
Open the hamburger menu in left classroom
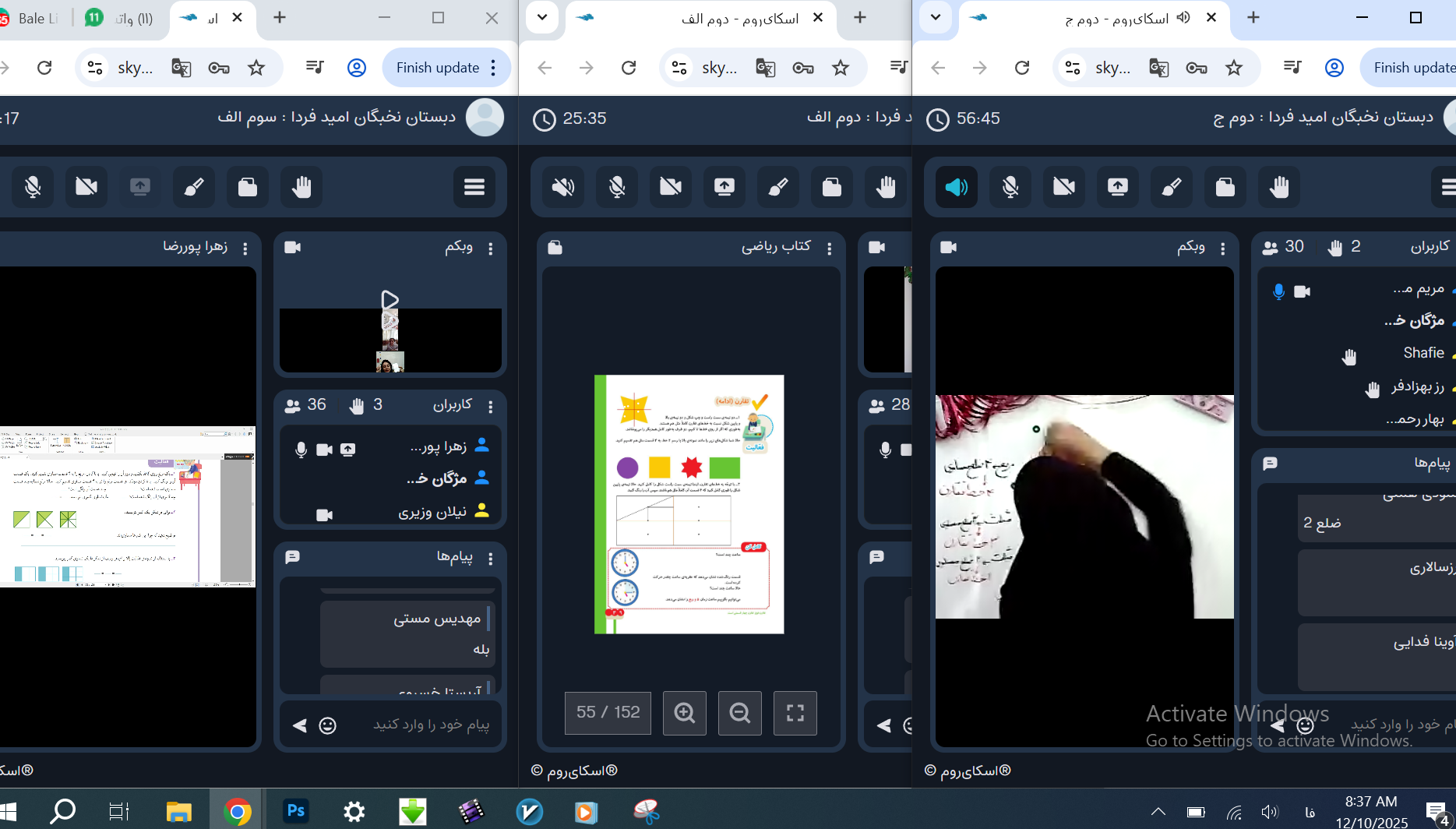[474, 187]
